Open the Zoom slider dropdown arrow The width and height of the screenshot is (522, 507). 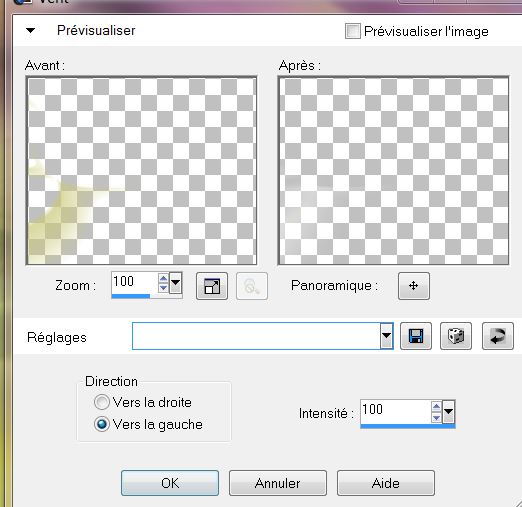(x=175, y=283)
